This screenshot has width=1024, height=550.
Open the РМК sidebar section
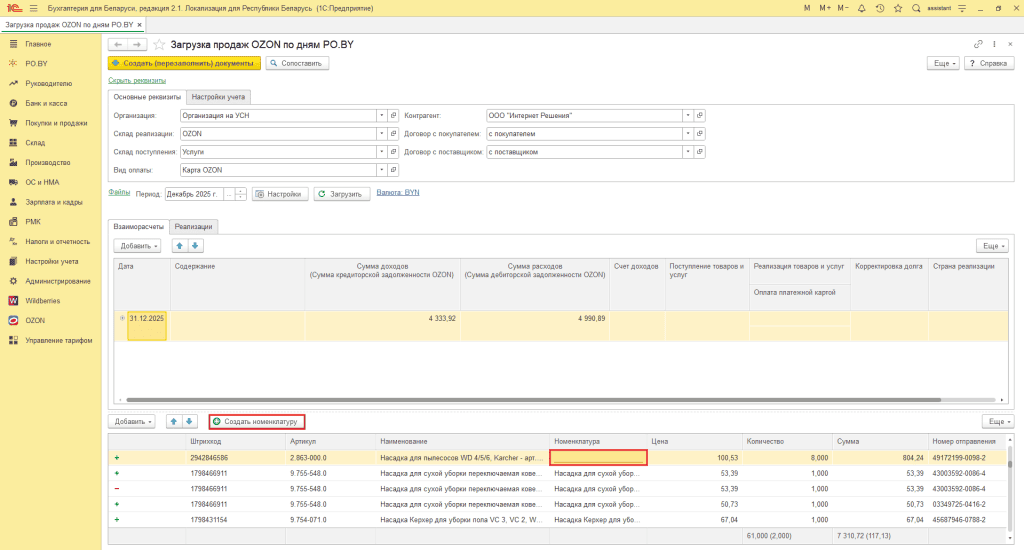click(x=33, y=221)
